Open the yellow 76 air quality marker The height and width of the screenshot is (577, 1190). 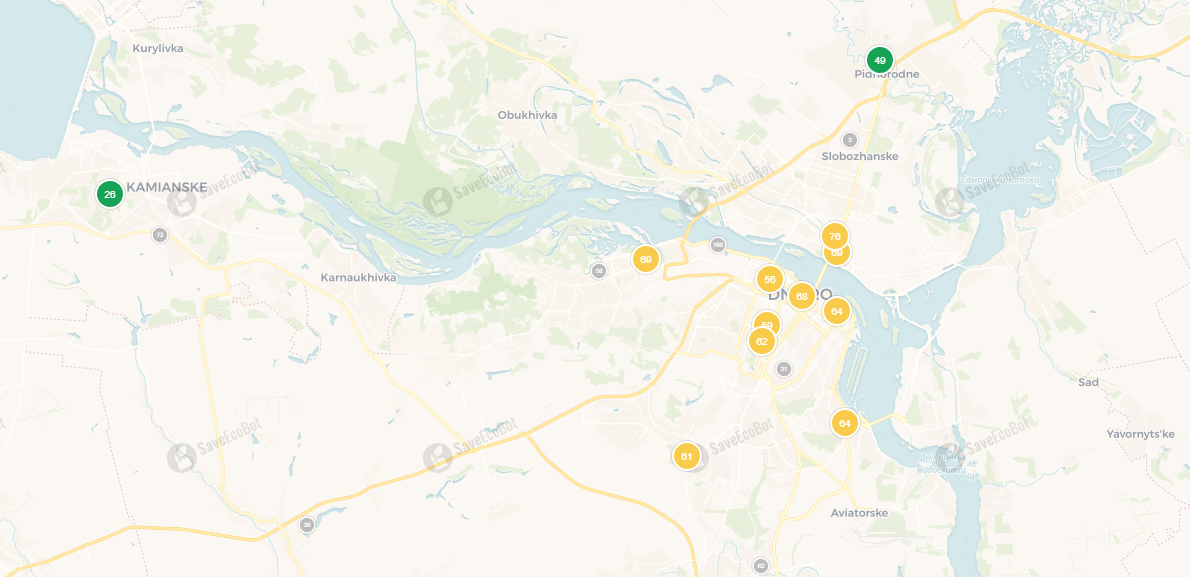point(834,236)
